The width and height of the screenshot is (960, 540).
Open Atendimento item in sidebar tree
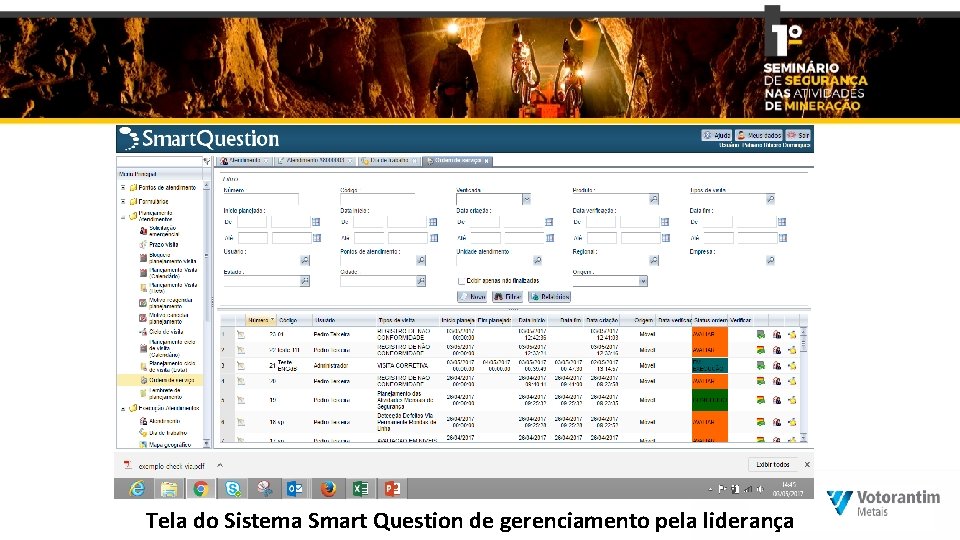tap(160, 421)
